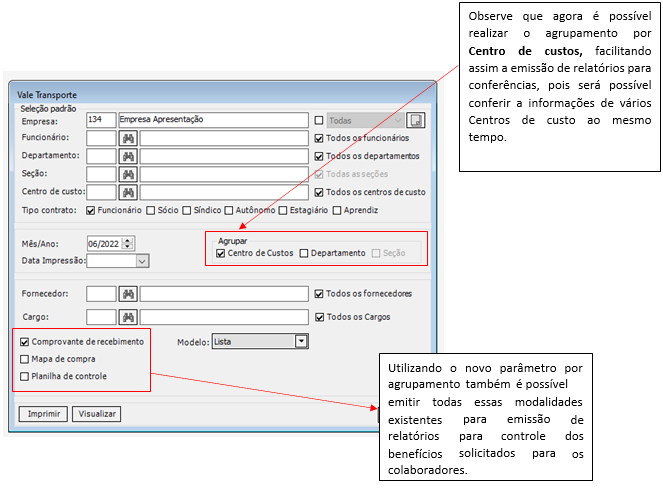Click the icon button beside Todas dropdown

click(x=416, y=121)
